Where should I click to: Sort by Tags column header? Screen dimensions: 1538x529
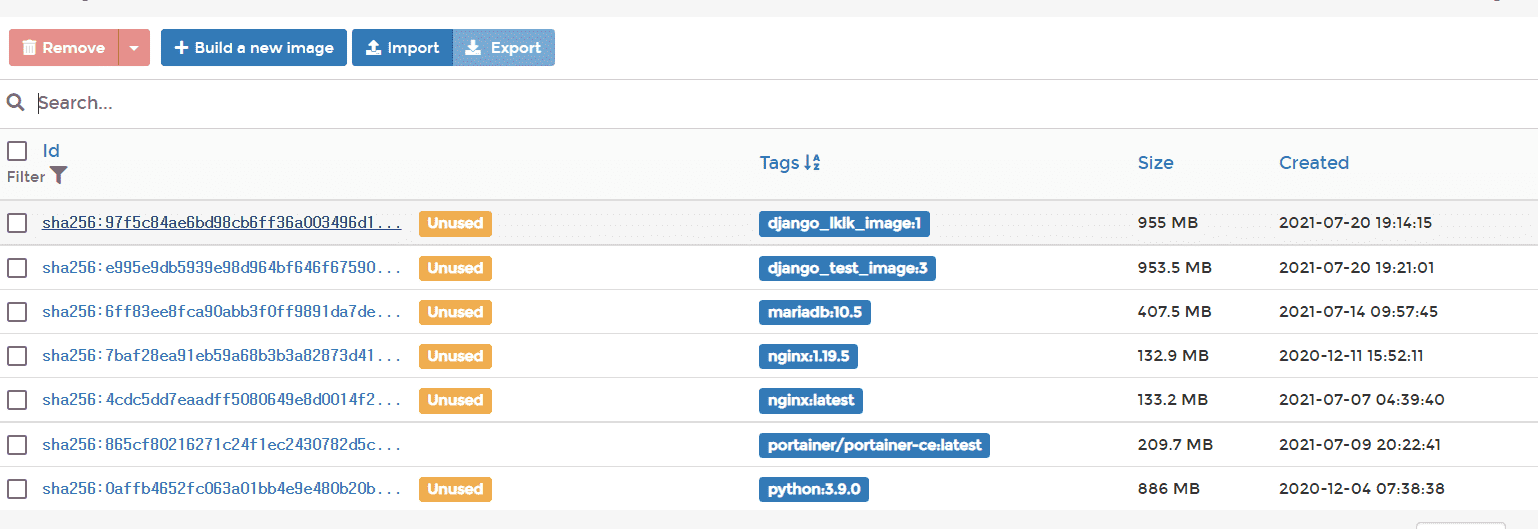[779, 163]
